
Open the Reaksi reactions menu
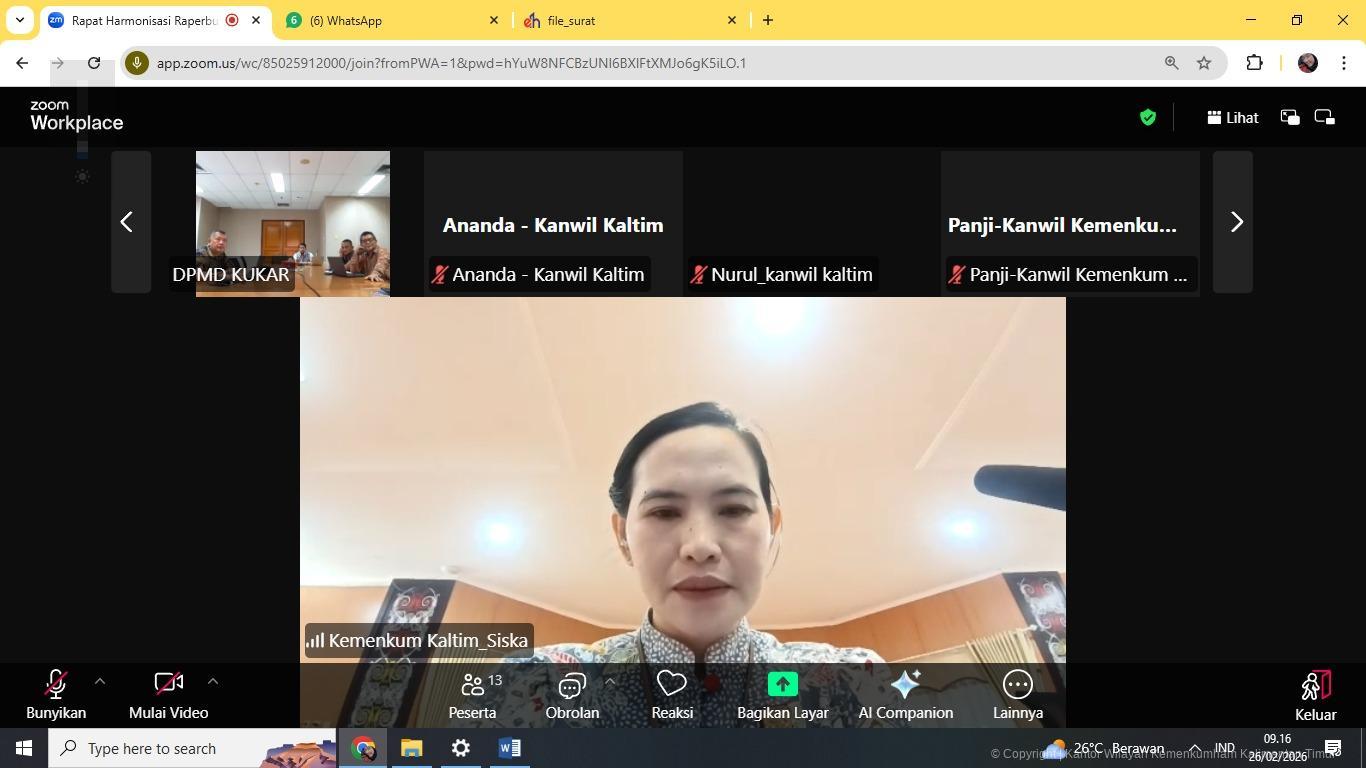(x=671, y=695)
